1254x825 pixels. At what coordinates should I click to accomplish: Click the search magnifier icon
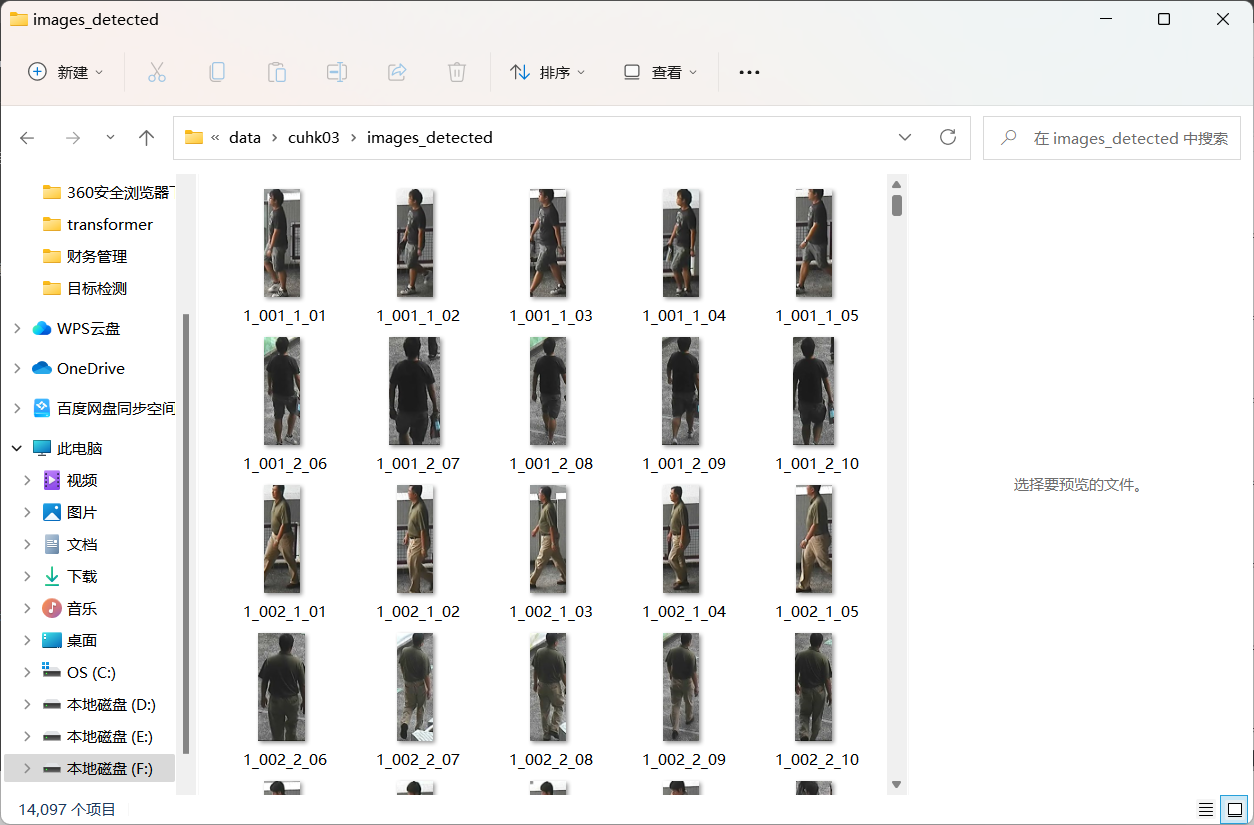coord(1010,137)
